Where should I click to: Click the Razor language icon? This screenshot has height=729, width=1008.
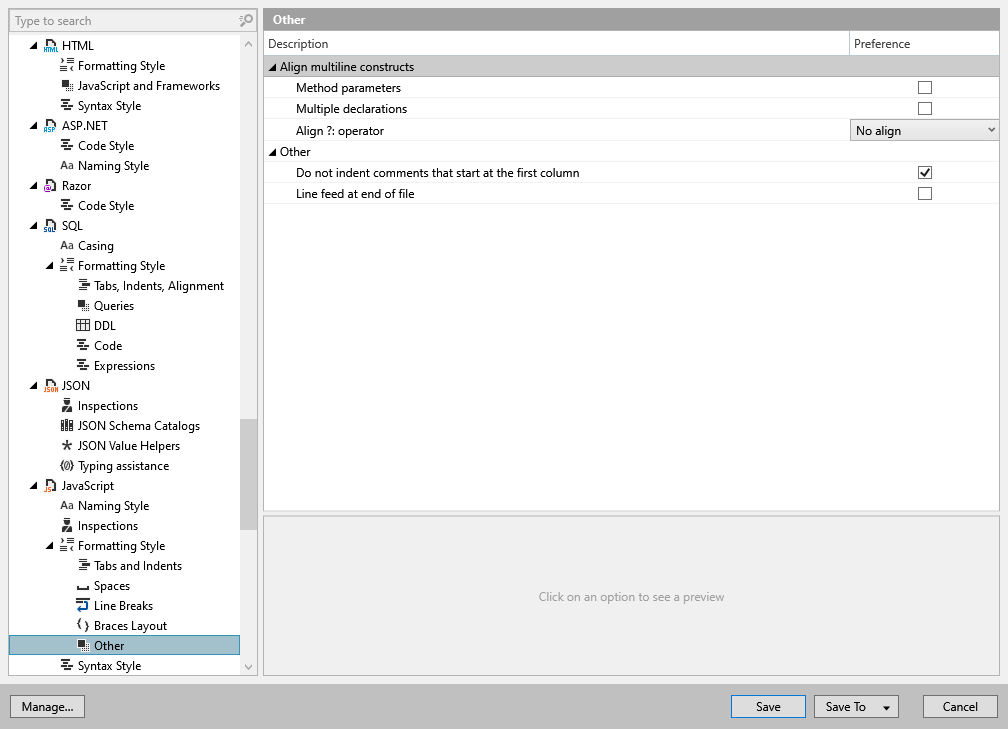(x=50, y=186)
